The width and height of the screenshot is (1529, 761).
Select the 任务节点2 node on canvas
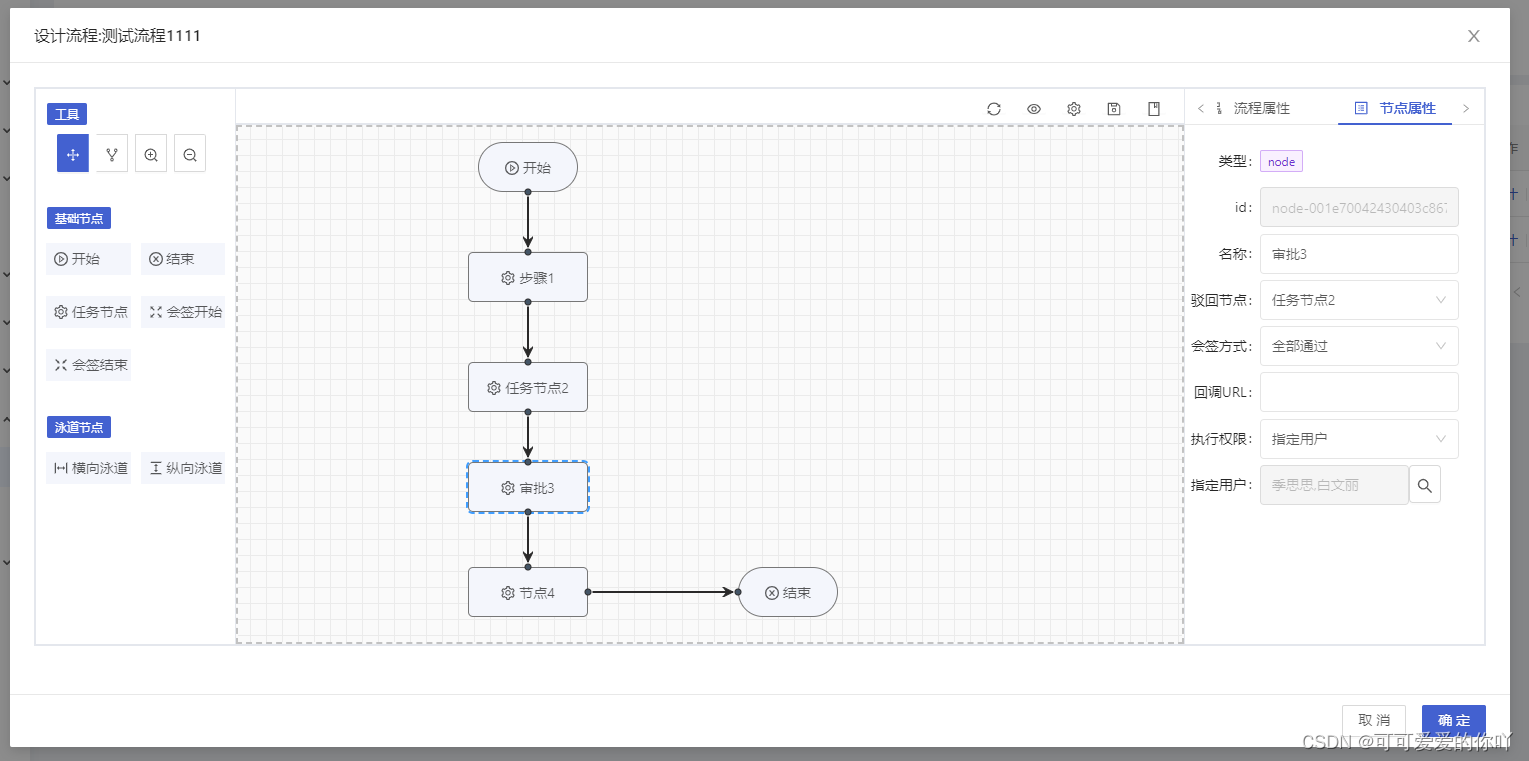(528, 387)
